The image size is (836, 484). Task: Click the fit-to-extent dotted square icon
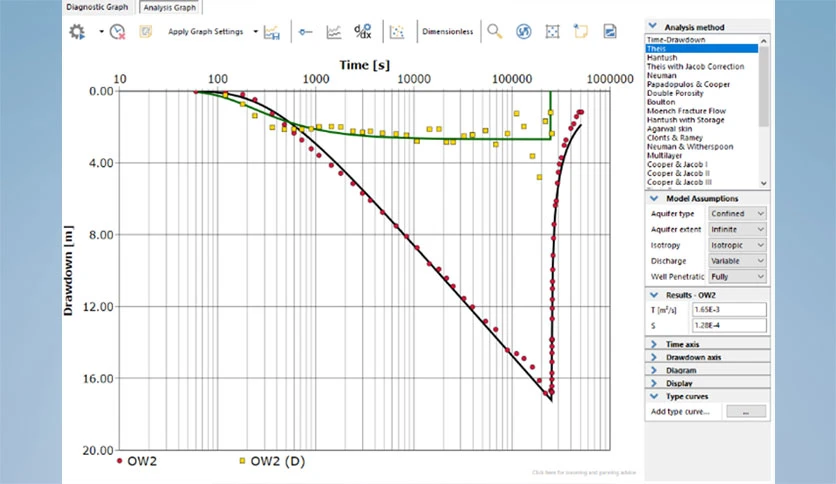(552, 32)
